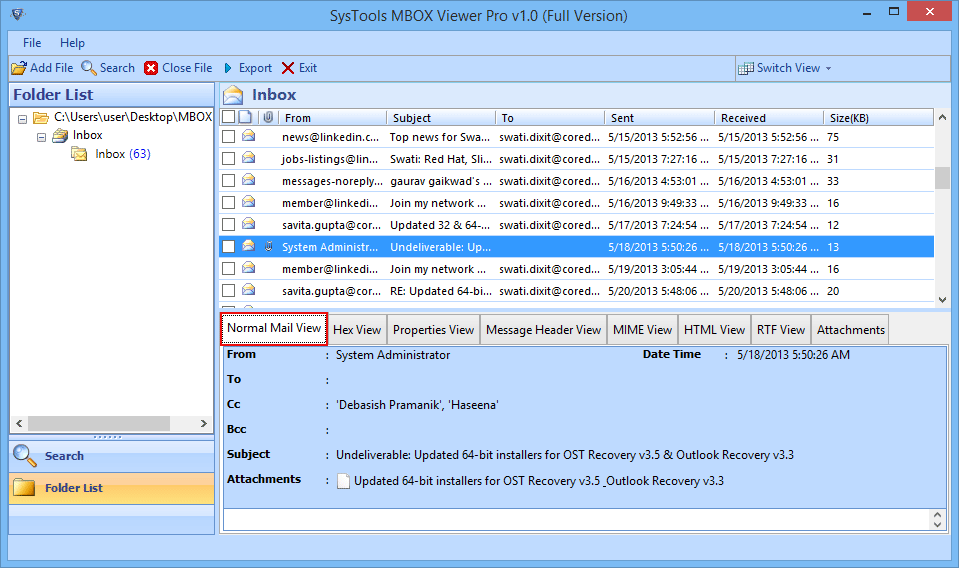Image resolution: width=959 pixels, height=568 pixels.
Task: Click envelope icon of System Administrator row
Action: click(248, 246)
